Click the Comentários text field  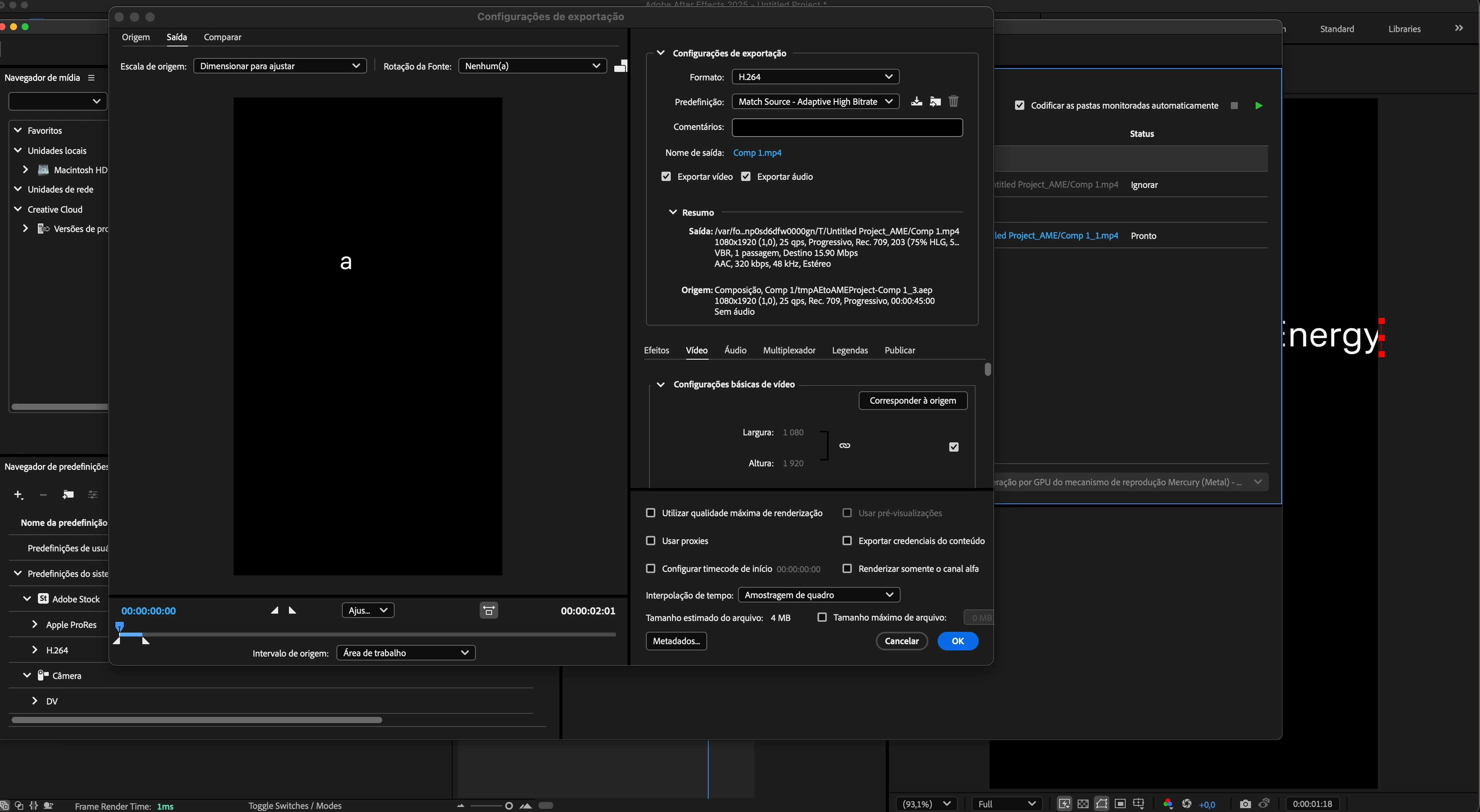[x=847, y=128]
